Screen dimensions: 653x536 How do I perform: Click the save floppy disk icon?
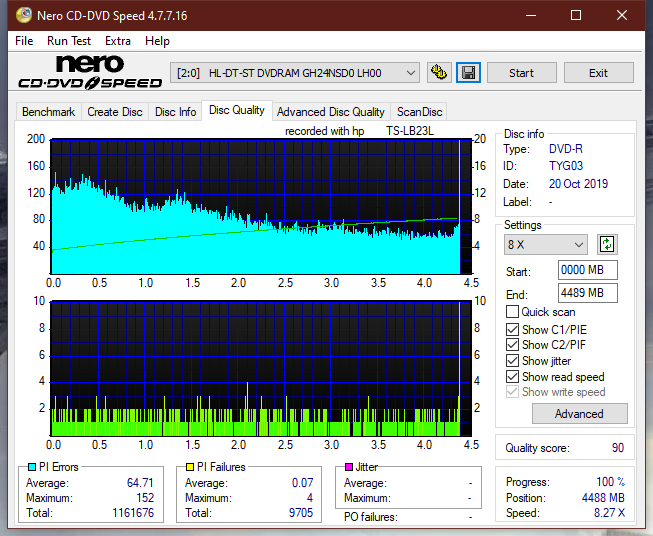tap(469, 73)
